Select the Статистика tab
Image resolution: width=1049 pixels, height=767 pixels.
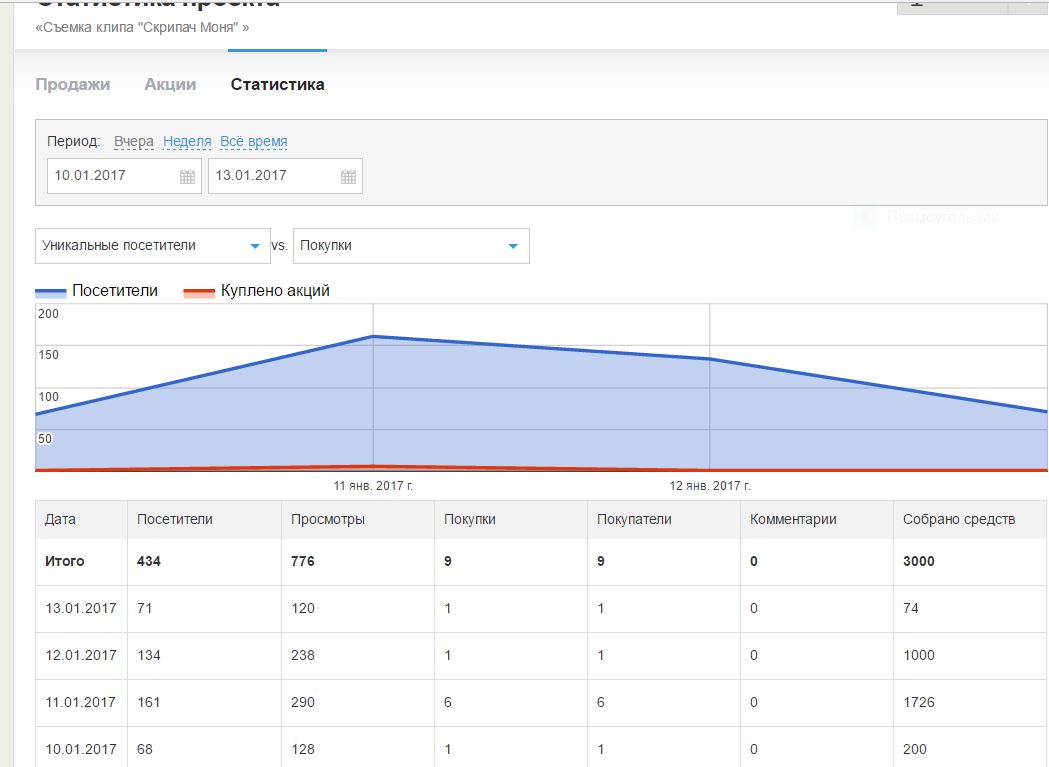coord(277,85)
